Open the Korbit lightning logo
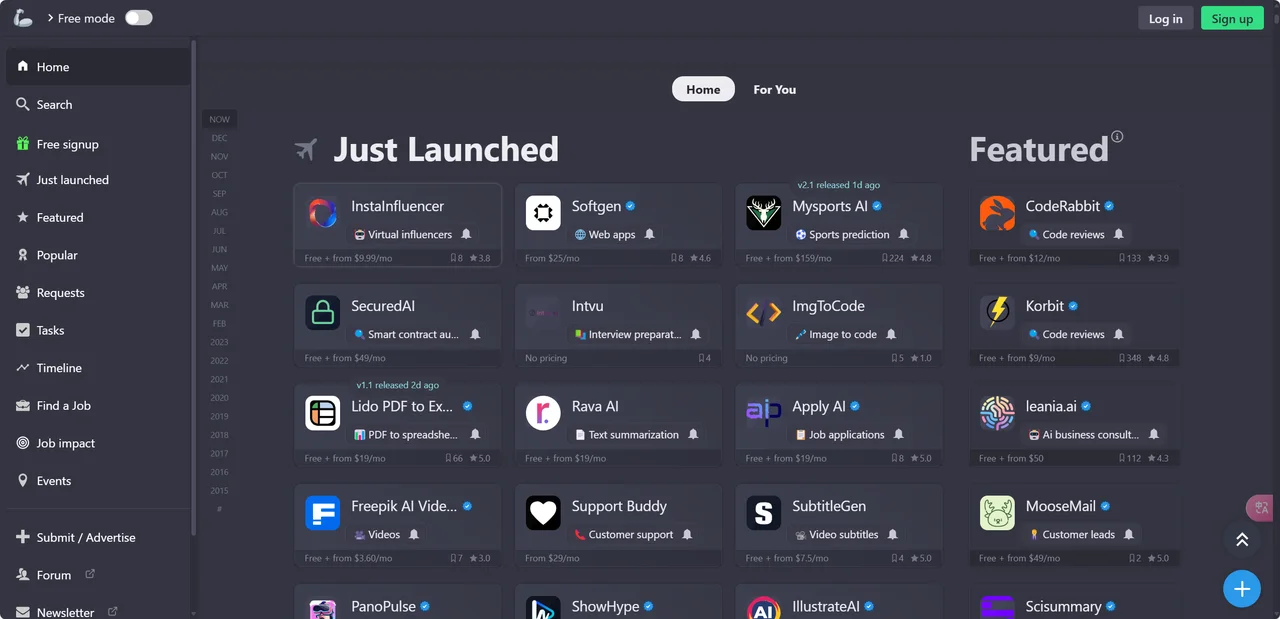 (x=997, y=313)
